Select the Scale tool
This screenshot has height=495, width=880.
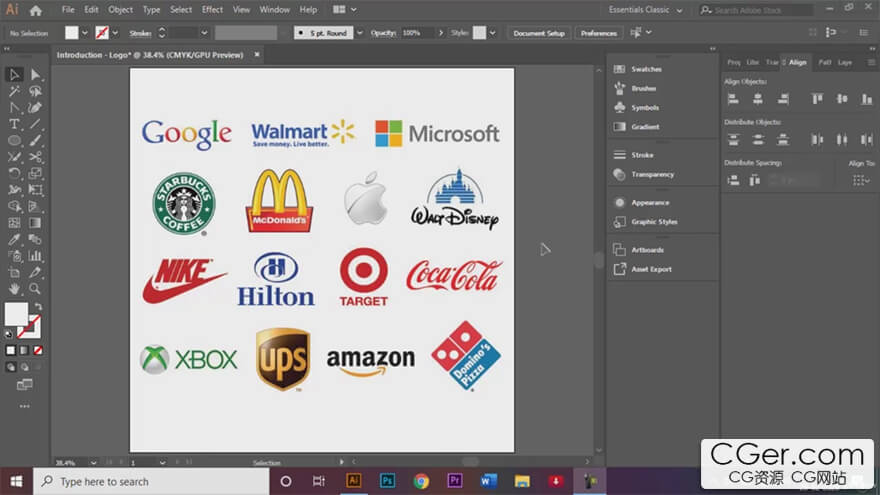point(35,173)
